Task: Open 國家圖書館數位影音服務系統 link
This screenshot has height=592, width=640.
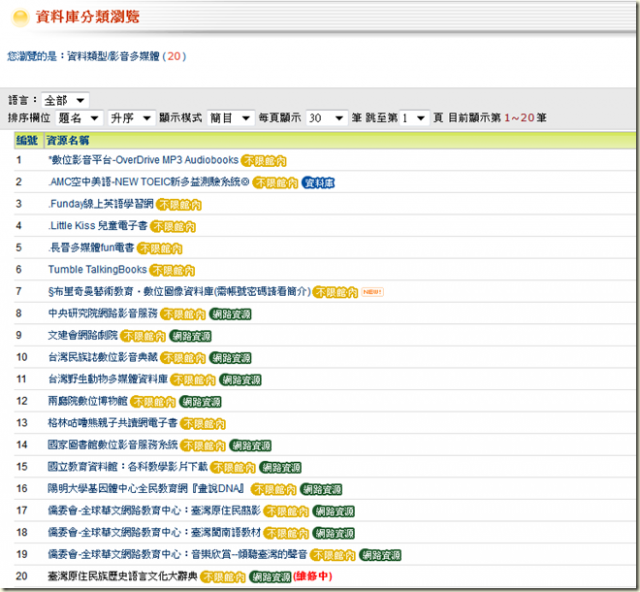Action: [113, 445]
